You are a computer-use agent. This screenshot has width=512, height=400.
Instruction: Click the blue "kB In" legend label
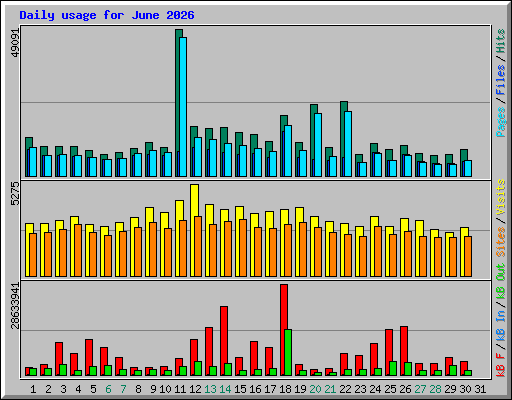(x=501, y=325)
